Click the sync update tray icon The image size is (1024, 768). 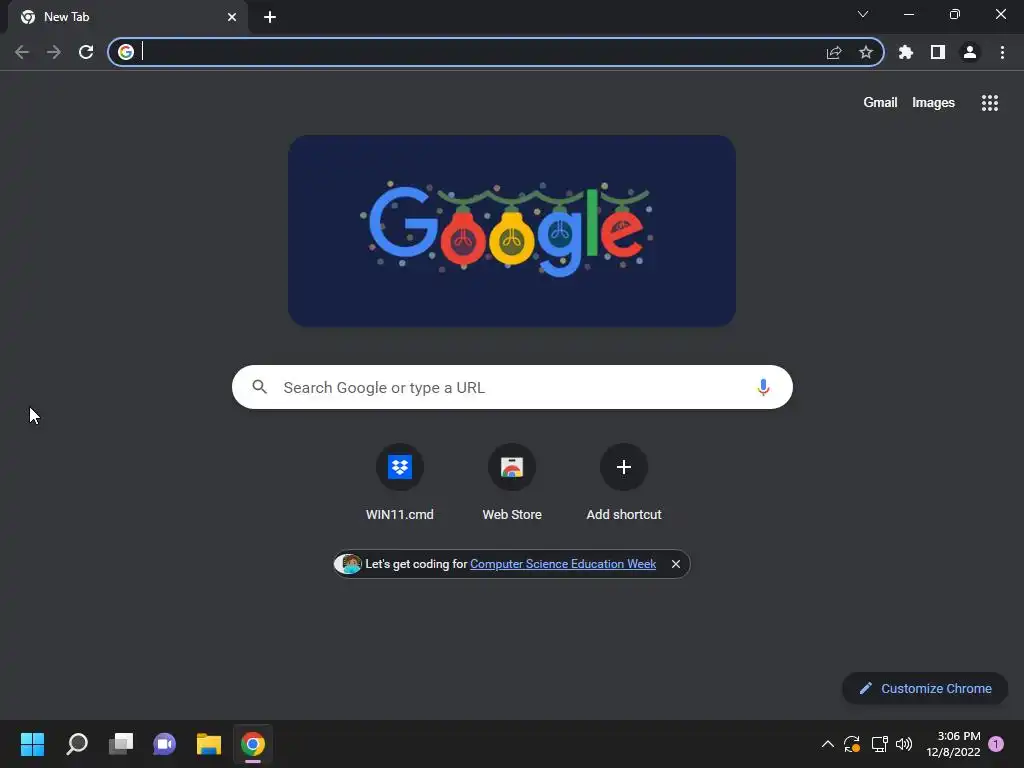point(852,744)
